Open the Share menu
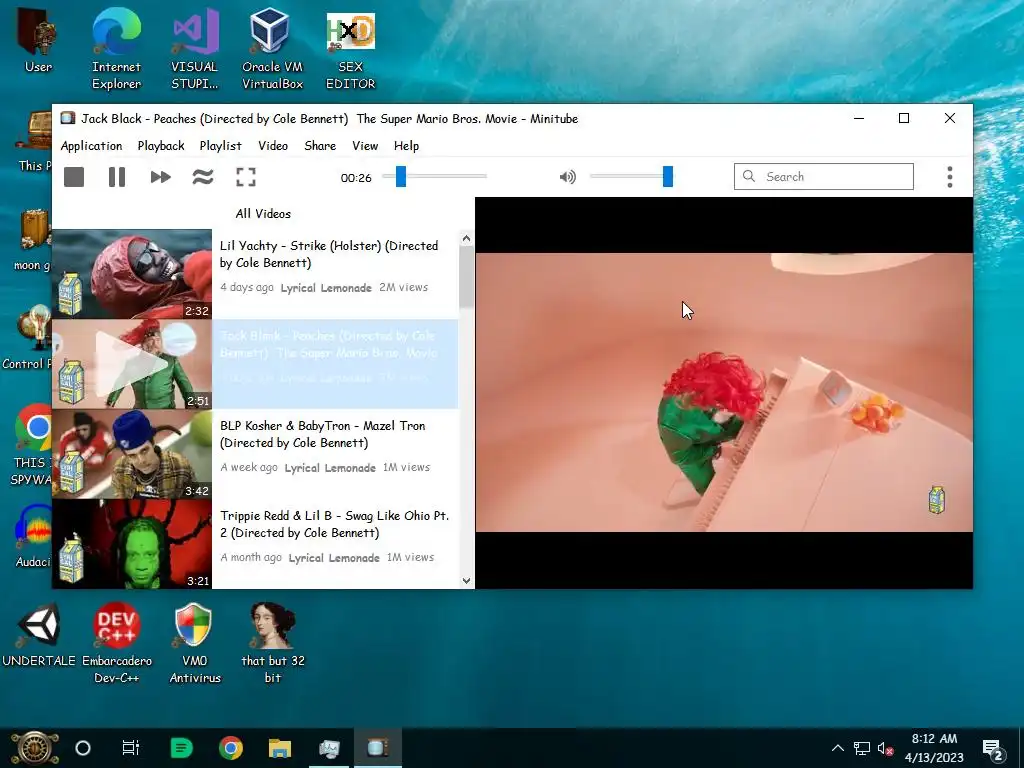 320,146
